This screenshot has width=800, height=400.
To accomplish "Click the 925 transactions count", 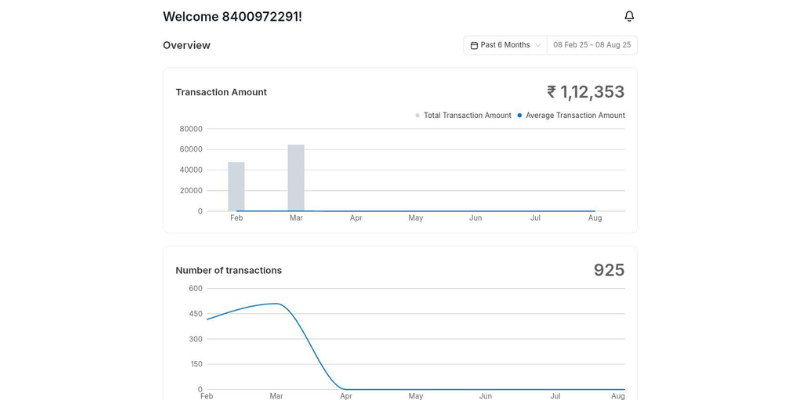I will 608,270.
